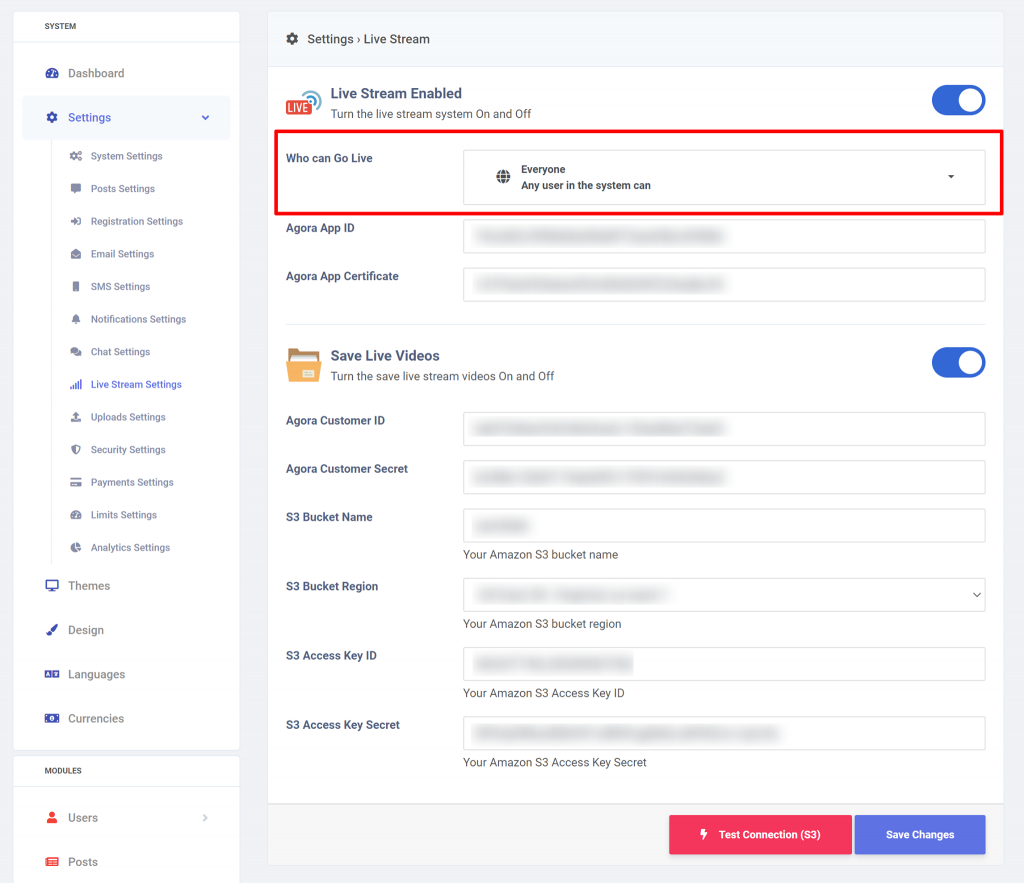
Task: Select Notifications Settings text in submenu
Action: pos(138,319)
